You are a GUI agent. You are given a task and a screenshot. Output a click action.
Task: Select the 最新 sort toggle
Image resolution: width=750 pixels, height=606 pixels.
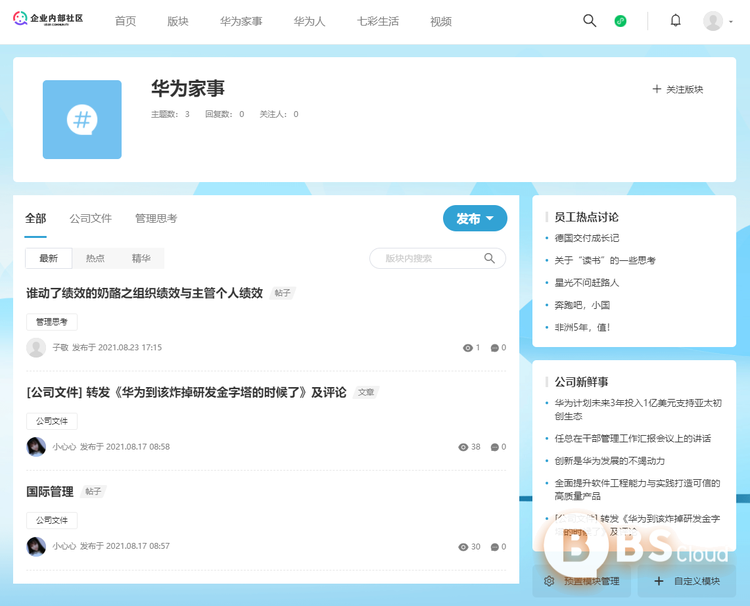49,258
